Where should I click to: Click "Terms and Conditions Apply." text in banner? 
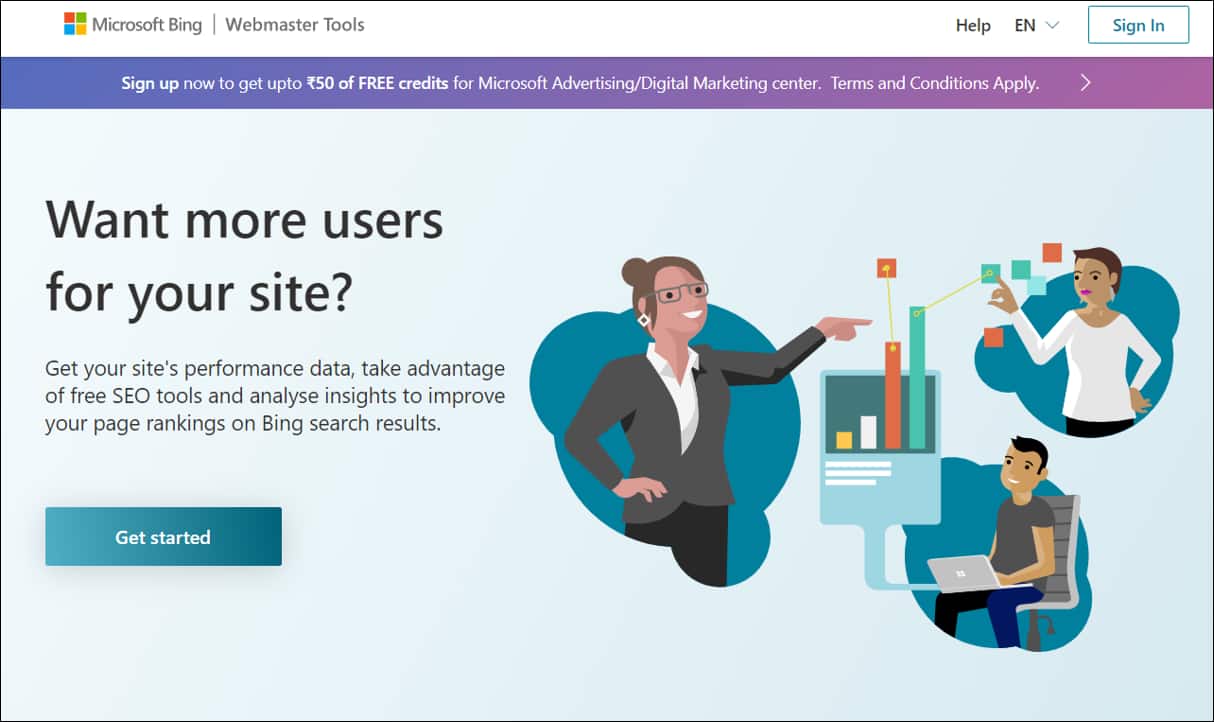point(935,83)
